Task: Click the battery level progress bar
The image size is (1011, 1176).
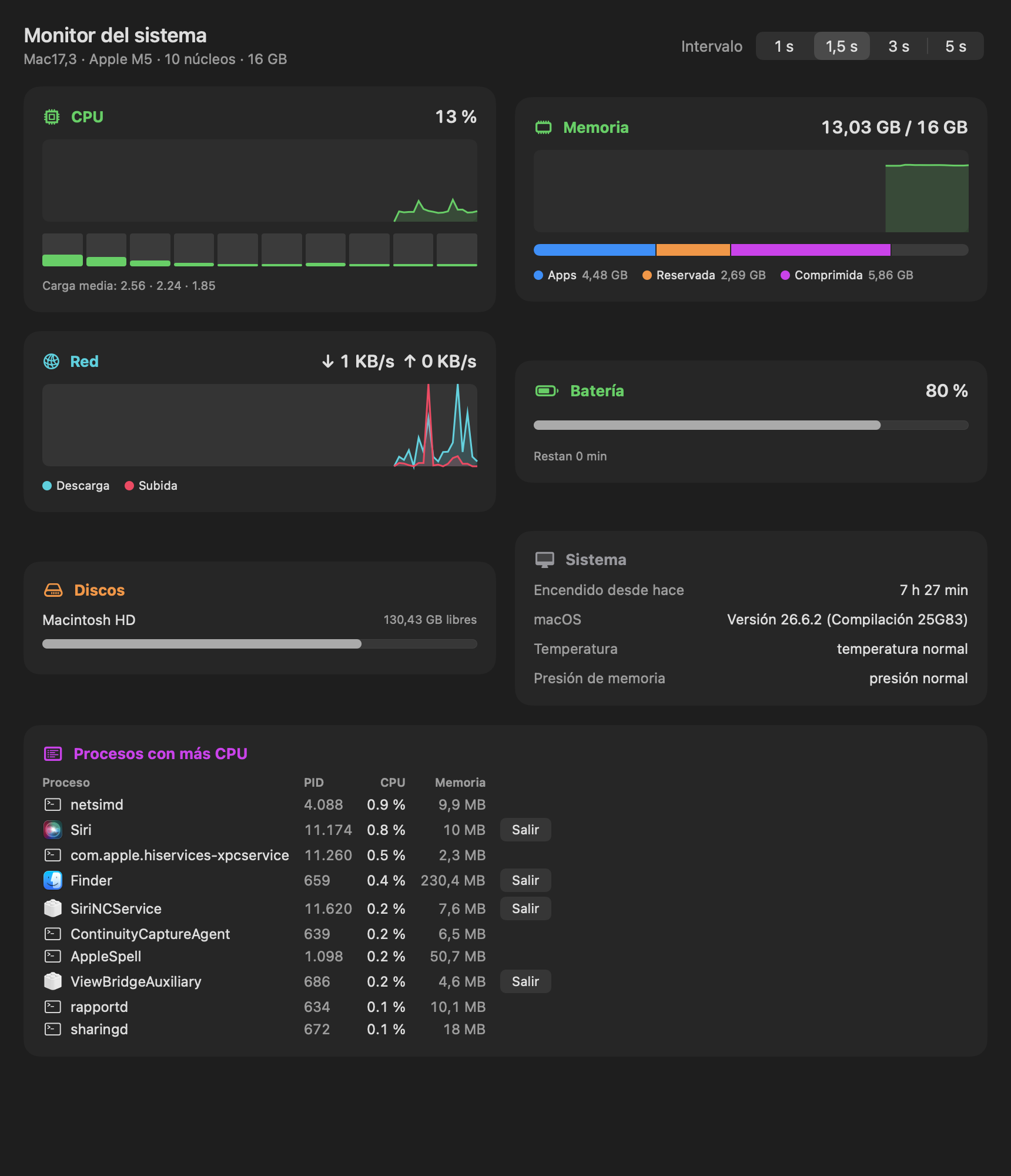Action: [751, 425]
